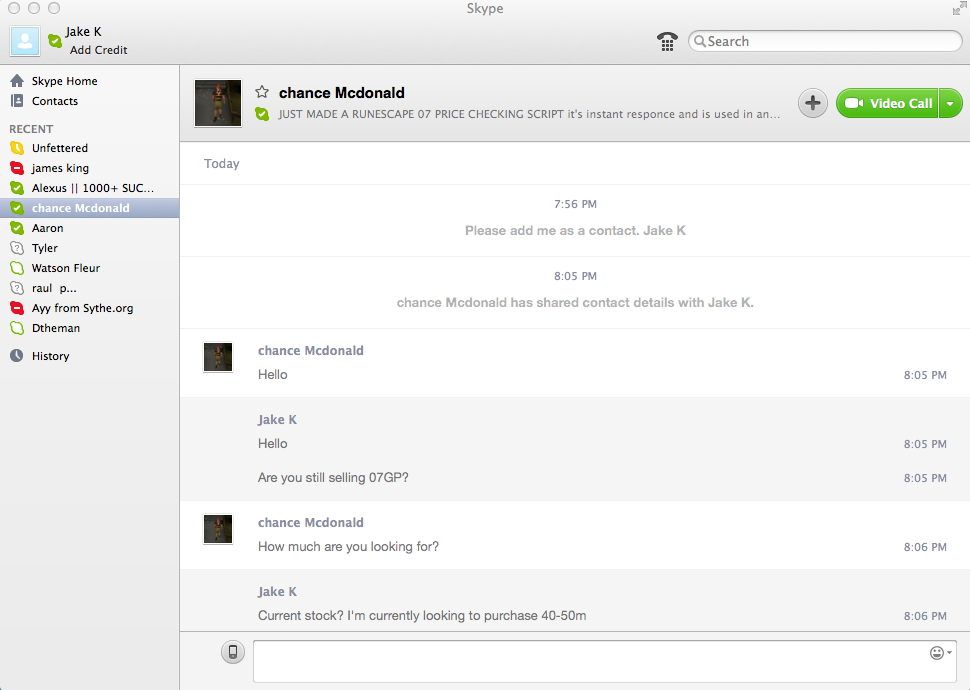Open the Alexus || 1000+ SUC... chat

[90, 188]
